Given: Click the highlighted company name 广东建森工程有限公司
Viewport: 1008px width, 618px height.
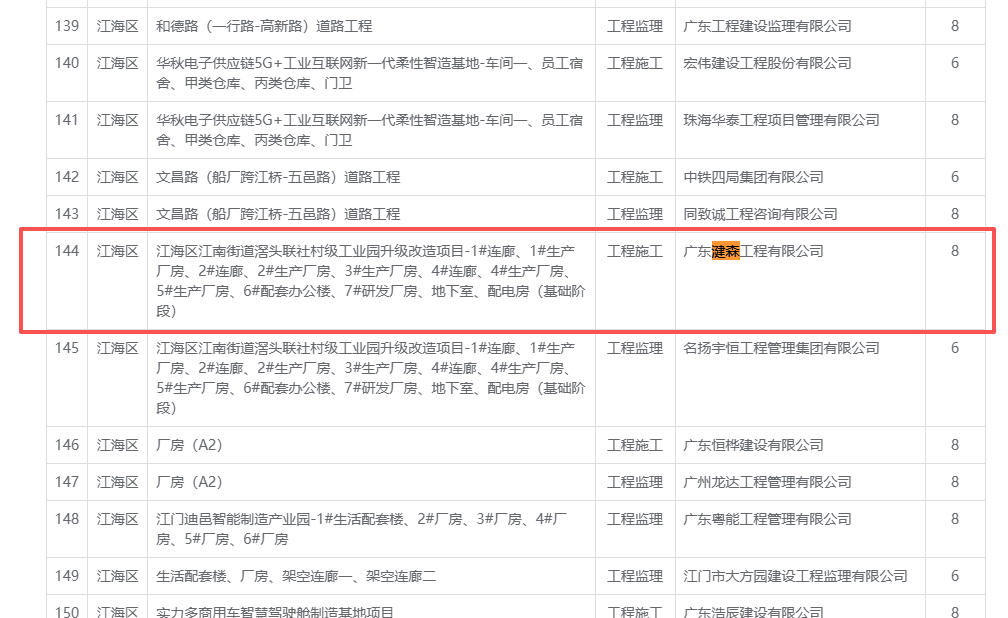Looking at the screenshot, I should 749,251.
